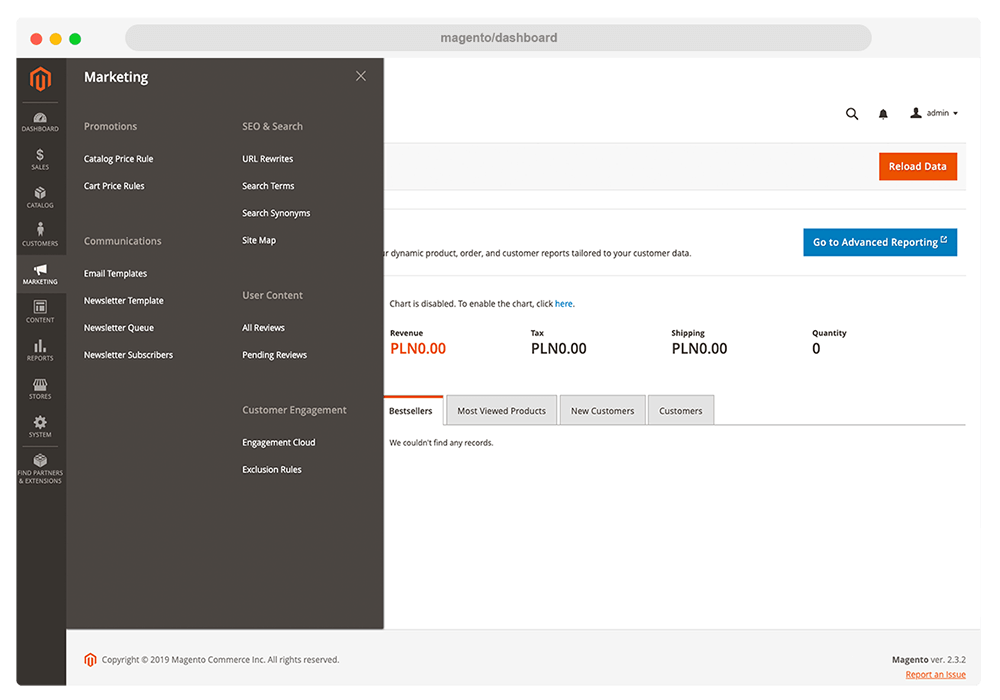
Task: Open Cart Price Rules
Action: tap(114, 186)
